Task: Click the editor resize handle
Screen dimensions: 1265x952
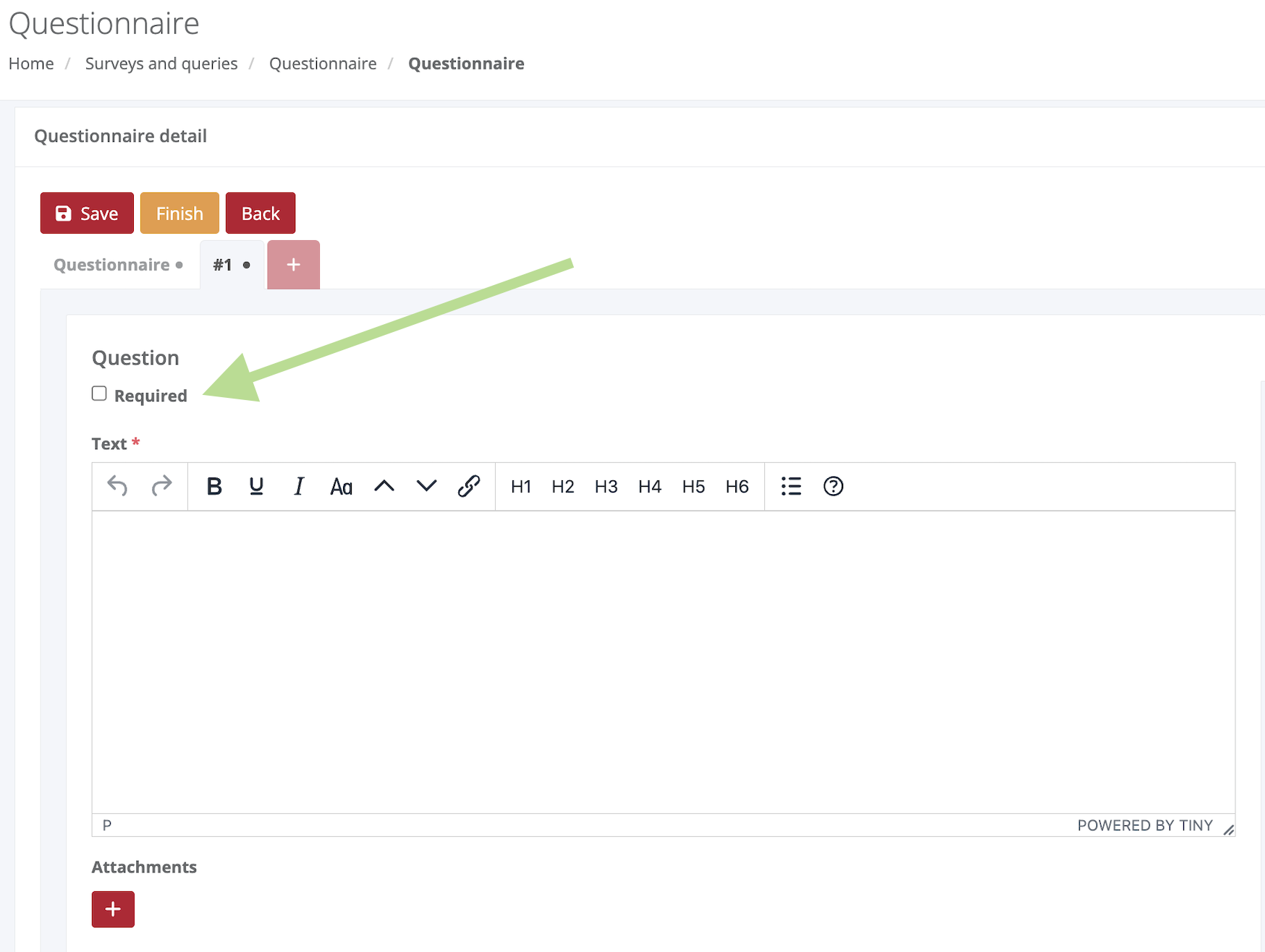Action: 1228,829
